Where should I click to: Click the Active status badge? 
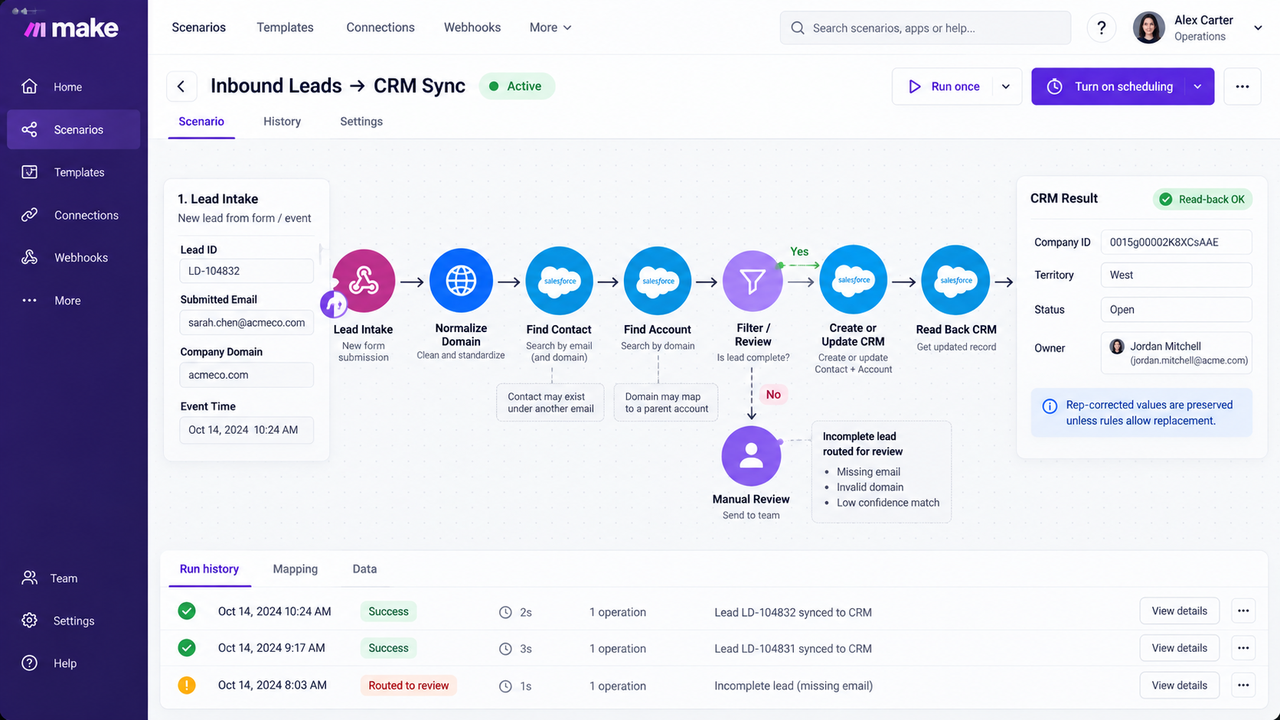516,86
